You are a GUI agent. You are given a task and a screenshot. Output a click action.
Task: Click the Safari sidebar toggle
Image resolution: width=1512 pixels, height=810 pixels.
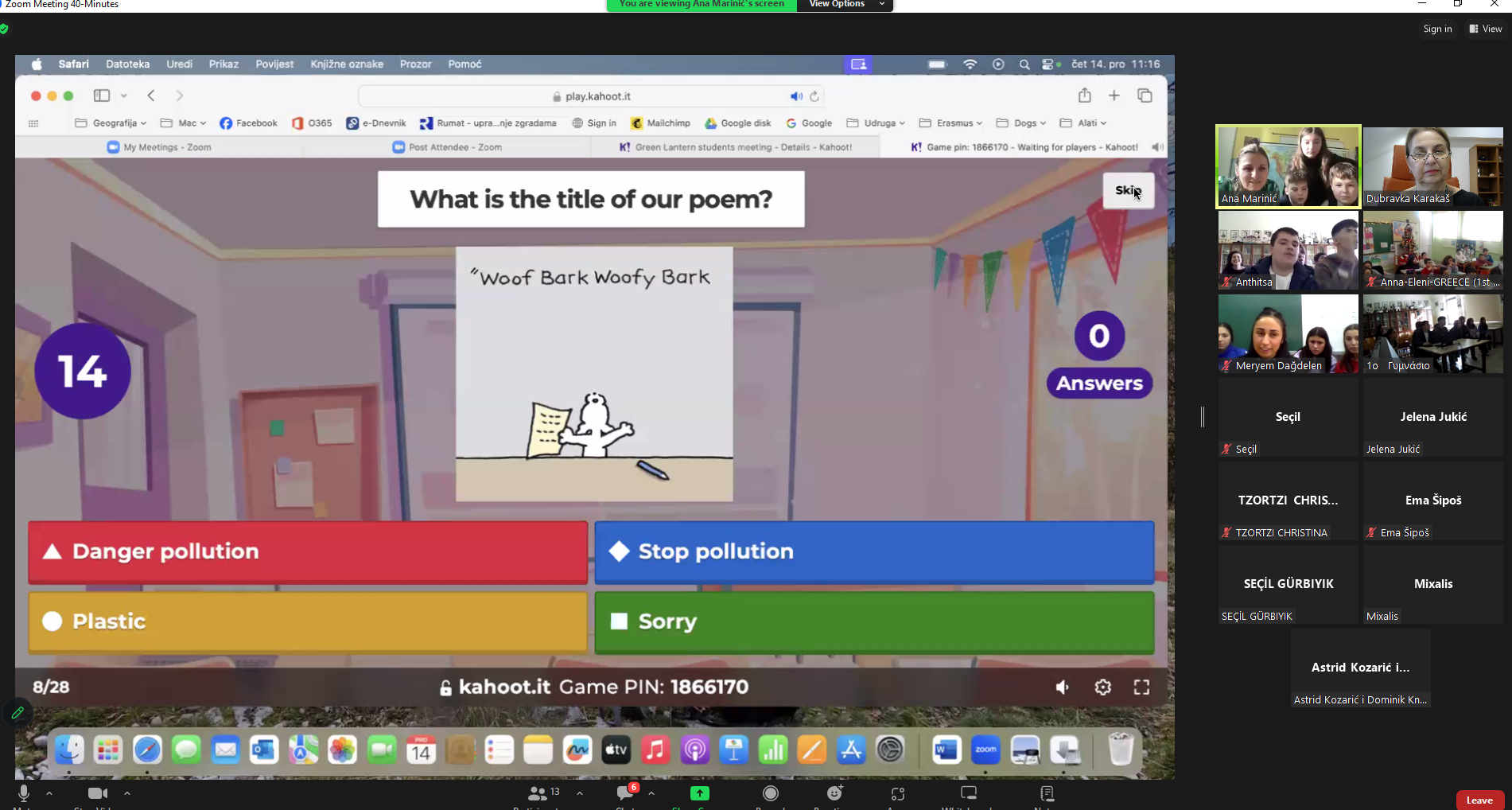(x=102, y=95)
